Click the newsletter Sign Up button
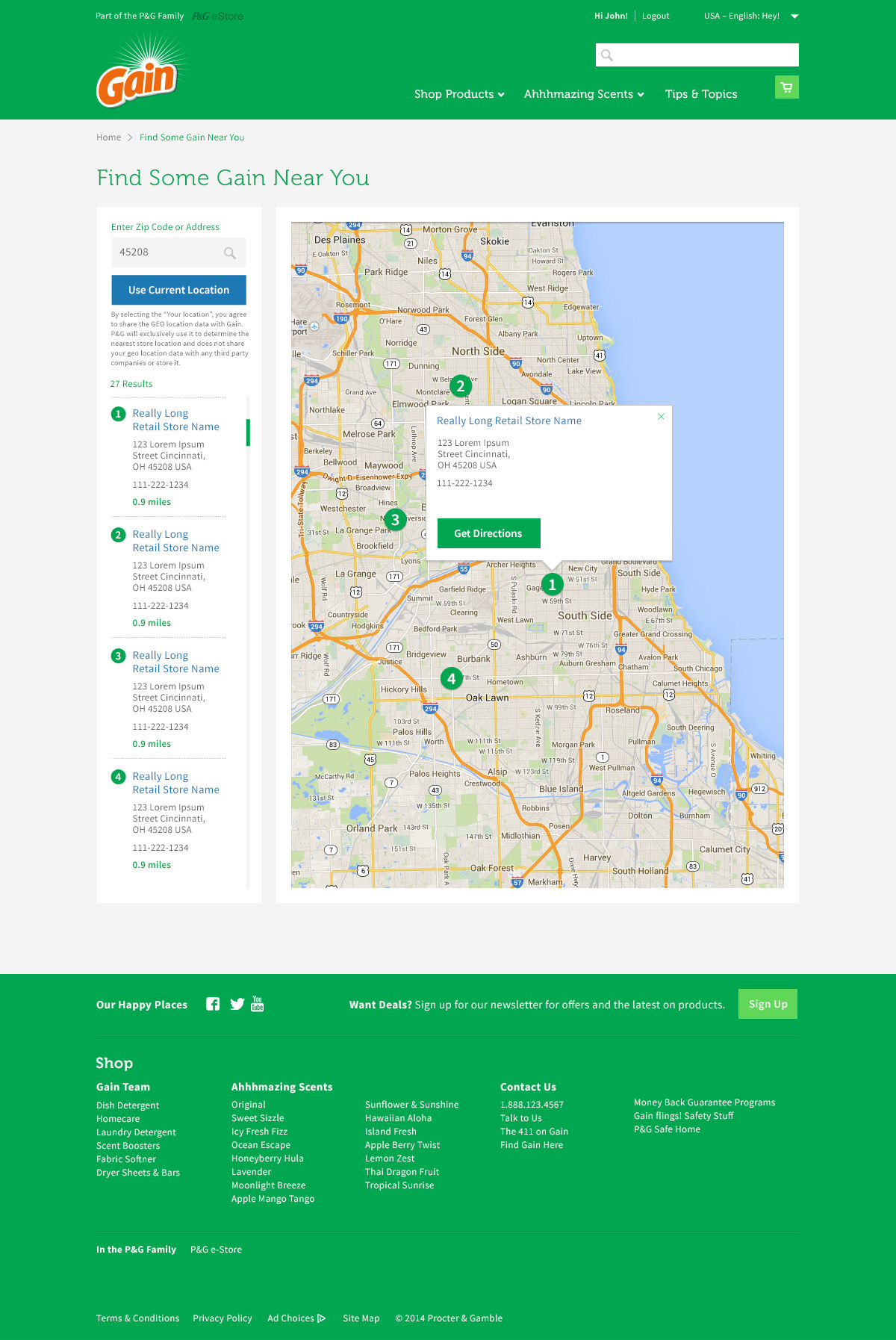Image resolution: width=896 pixels, height=1340 pixels. coord(768,1004)
